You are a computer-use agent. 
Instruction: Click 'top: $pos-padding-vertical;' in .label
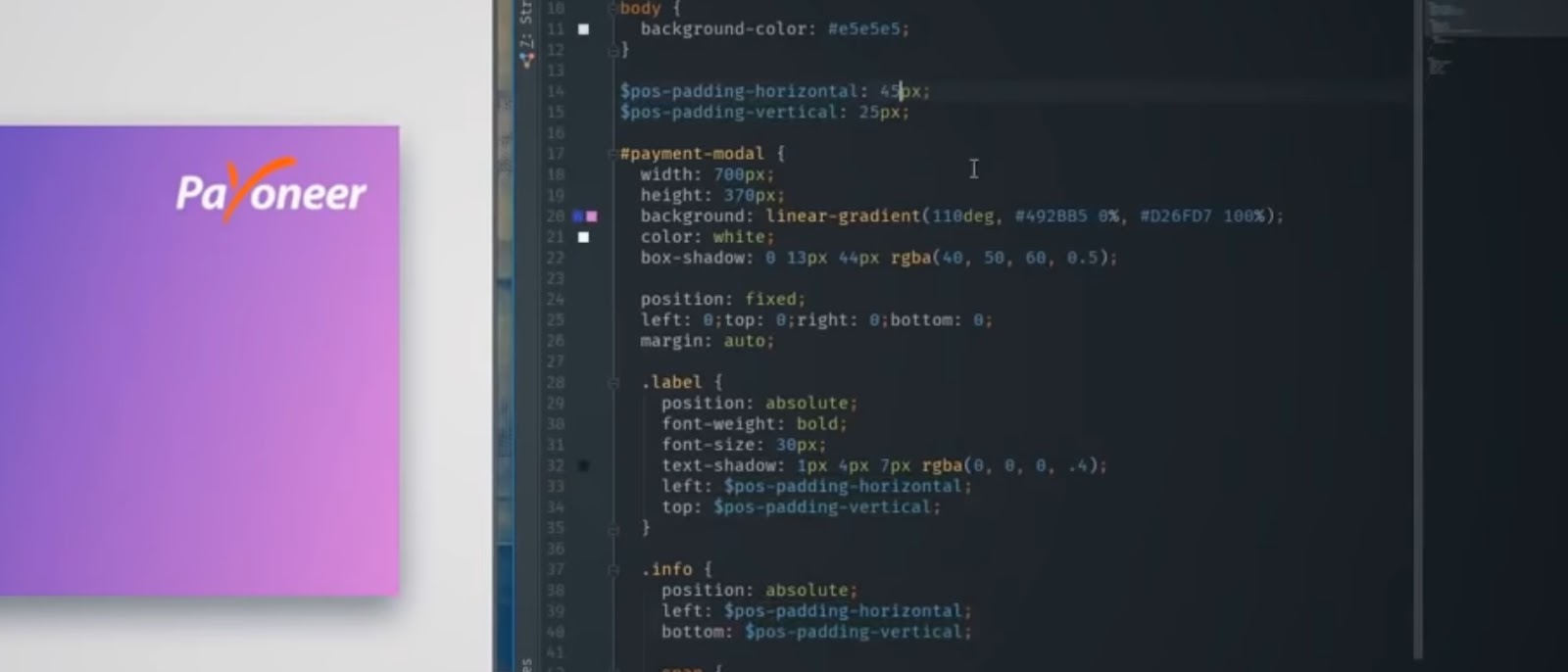[x=801, y=507]
